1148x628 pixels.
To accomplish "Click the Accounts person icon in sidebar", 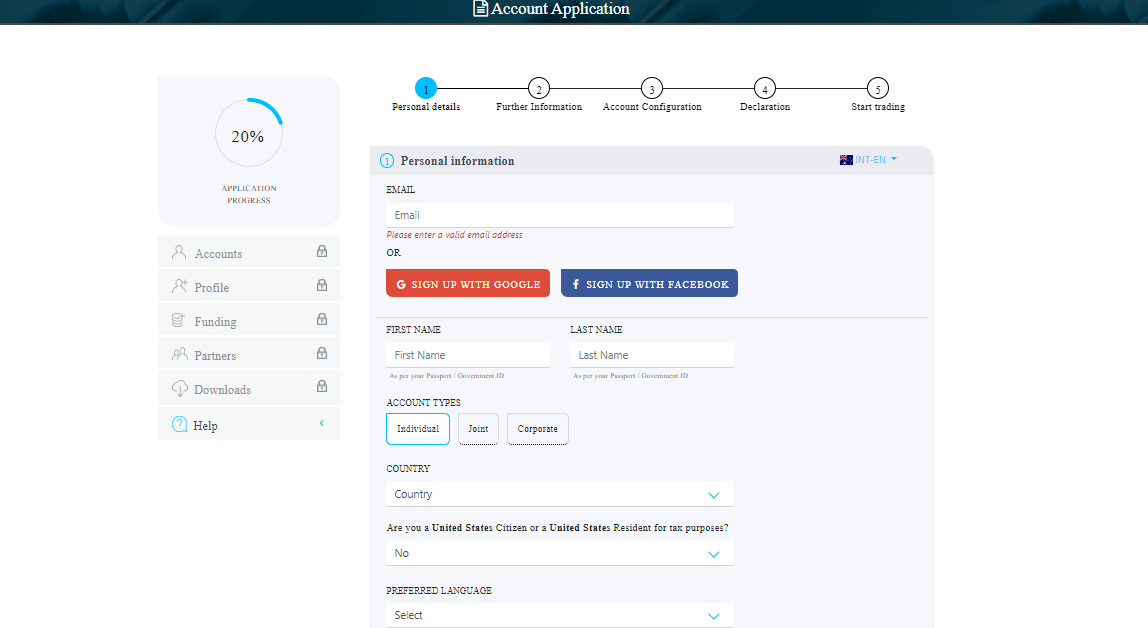I will (179, 253).
